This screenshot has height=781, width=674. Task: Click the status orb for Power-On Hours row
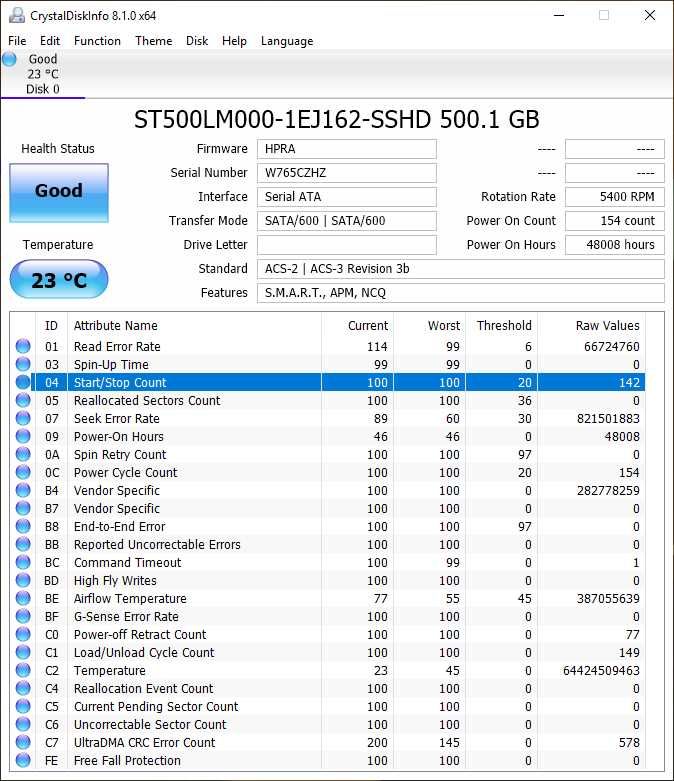(23, 436)
